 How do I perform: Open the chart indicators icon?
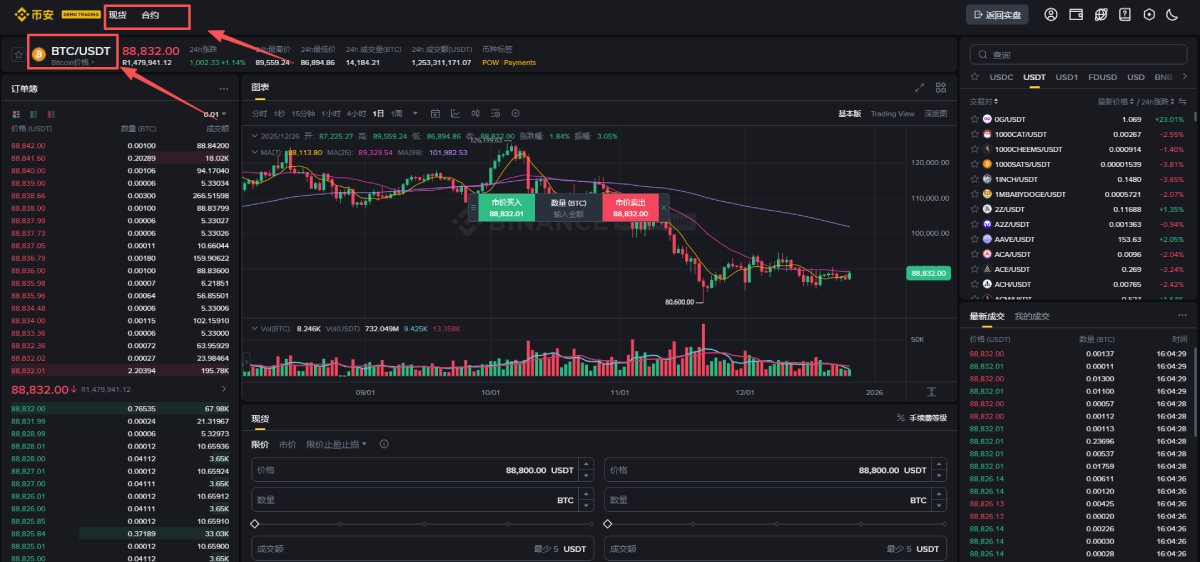coord(455,113)
